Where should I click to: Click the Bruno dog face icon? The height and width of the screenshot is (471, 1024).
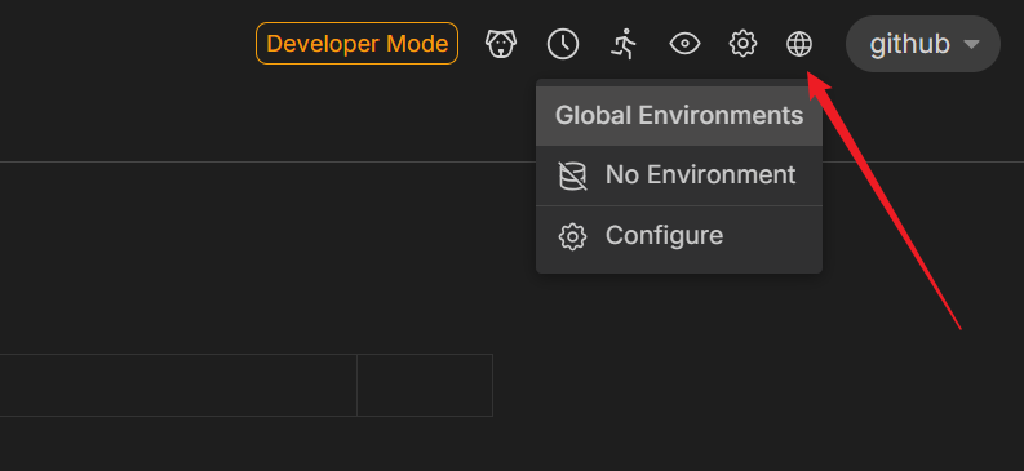pyautogui.click(x=501, y=44)
